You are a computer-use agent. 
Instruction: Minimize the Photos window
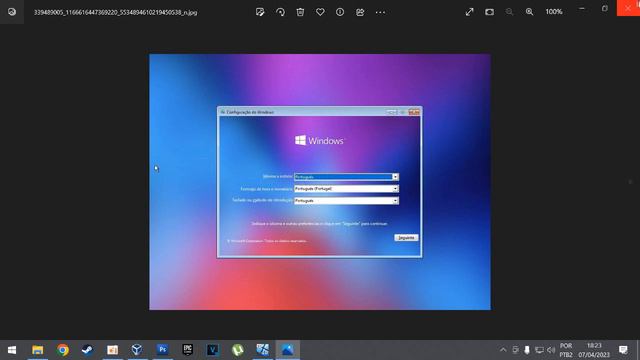tap(582, 8)
